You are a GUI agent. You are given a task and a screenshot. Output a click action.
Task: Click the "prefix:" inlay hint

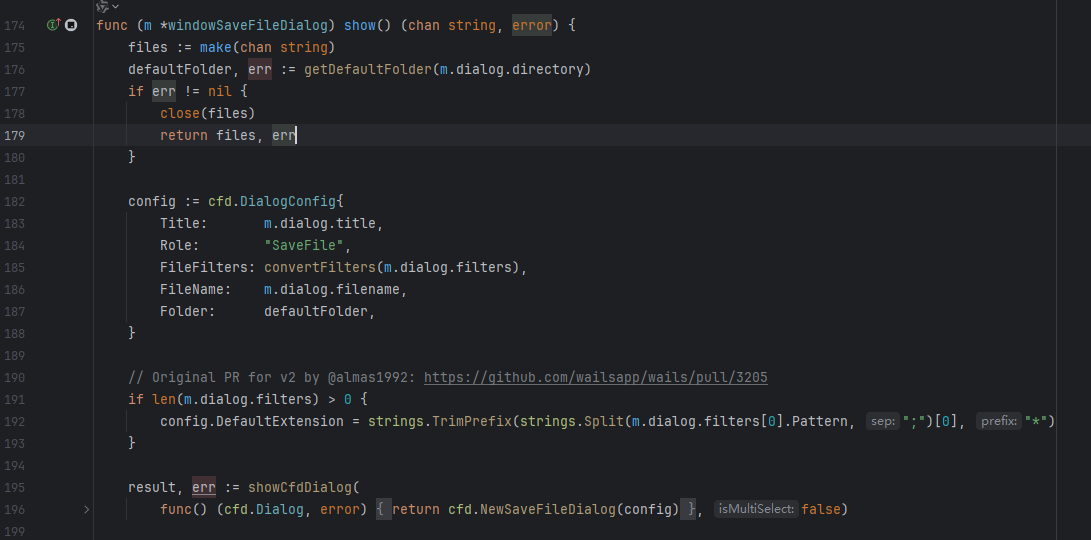pyautogui.click(x=997, y=421)
